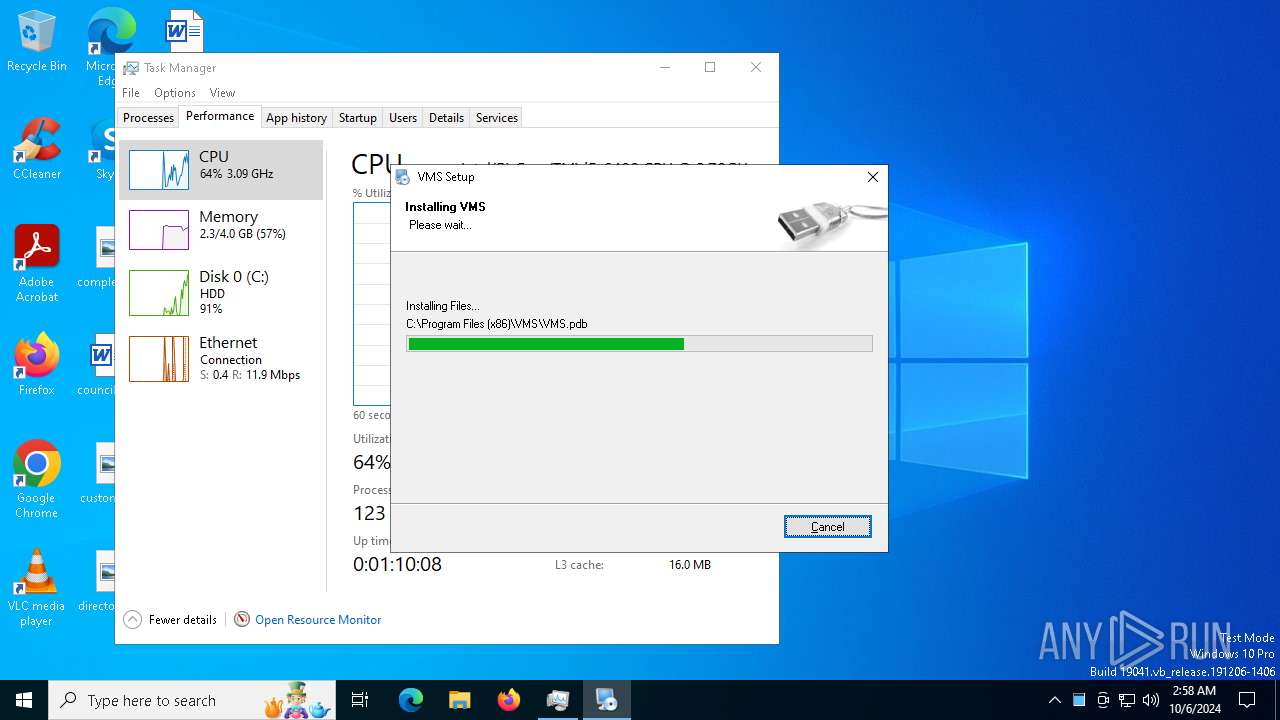Click the VMS Setup title bar icon
The width and height of the screenshot is (1280, 720).
(x=403, y=177)
